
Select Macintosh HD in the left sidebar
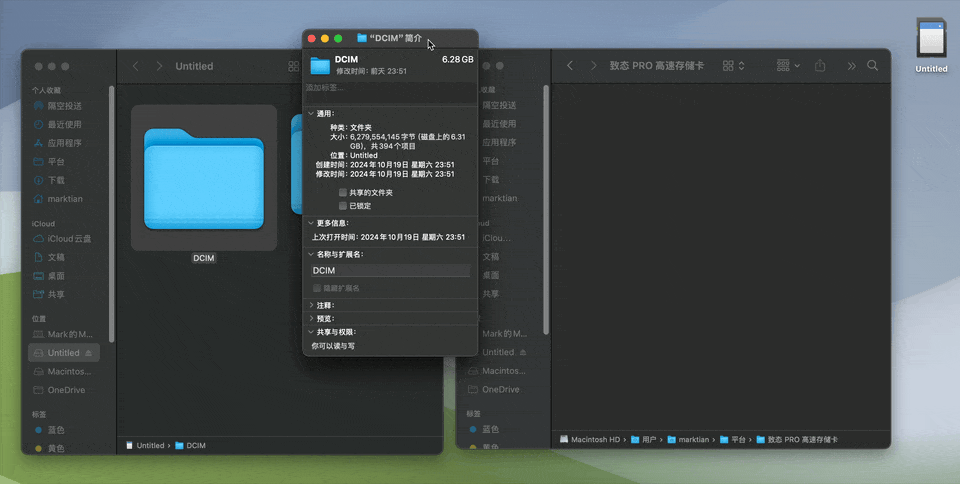click(64, 371)
